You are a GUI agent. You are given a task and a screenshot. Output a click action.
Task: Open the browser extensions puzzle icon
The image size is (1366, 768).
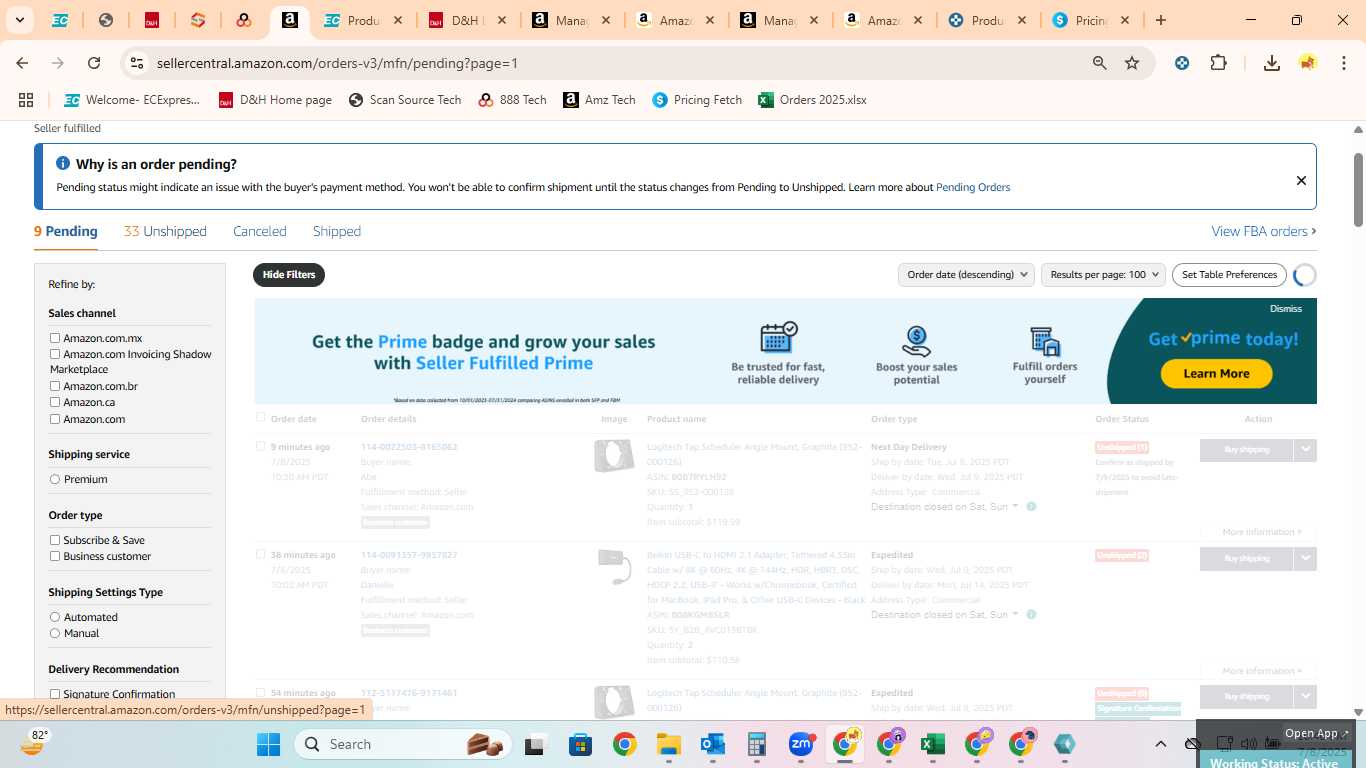(1218, 63)
